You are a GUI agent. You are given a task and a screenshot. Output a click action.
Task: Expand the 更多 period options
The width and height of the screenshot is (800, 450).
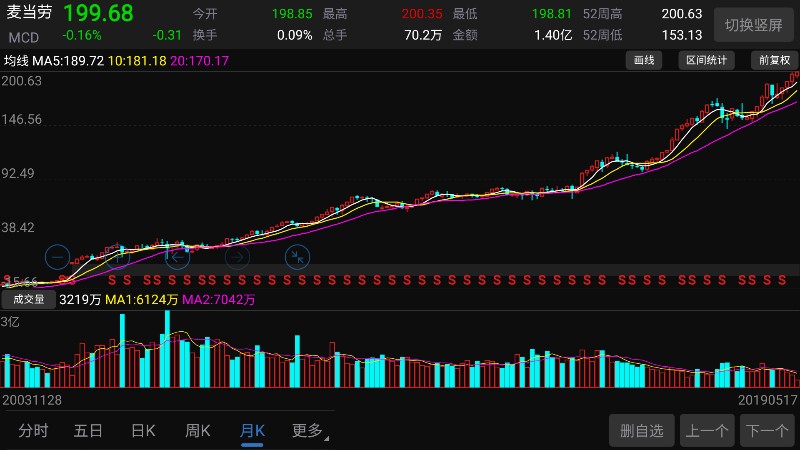coord(309,431)
